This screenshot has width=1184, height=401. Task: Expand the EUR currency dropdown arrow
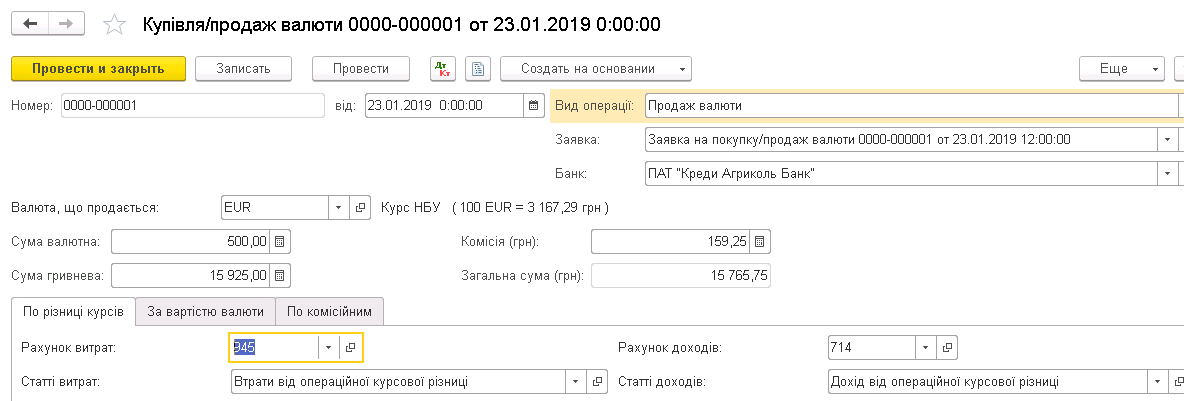(339, 207)
